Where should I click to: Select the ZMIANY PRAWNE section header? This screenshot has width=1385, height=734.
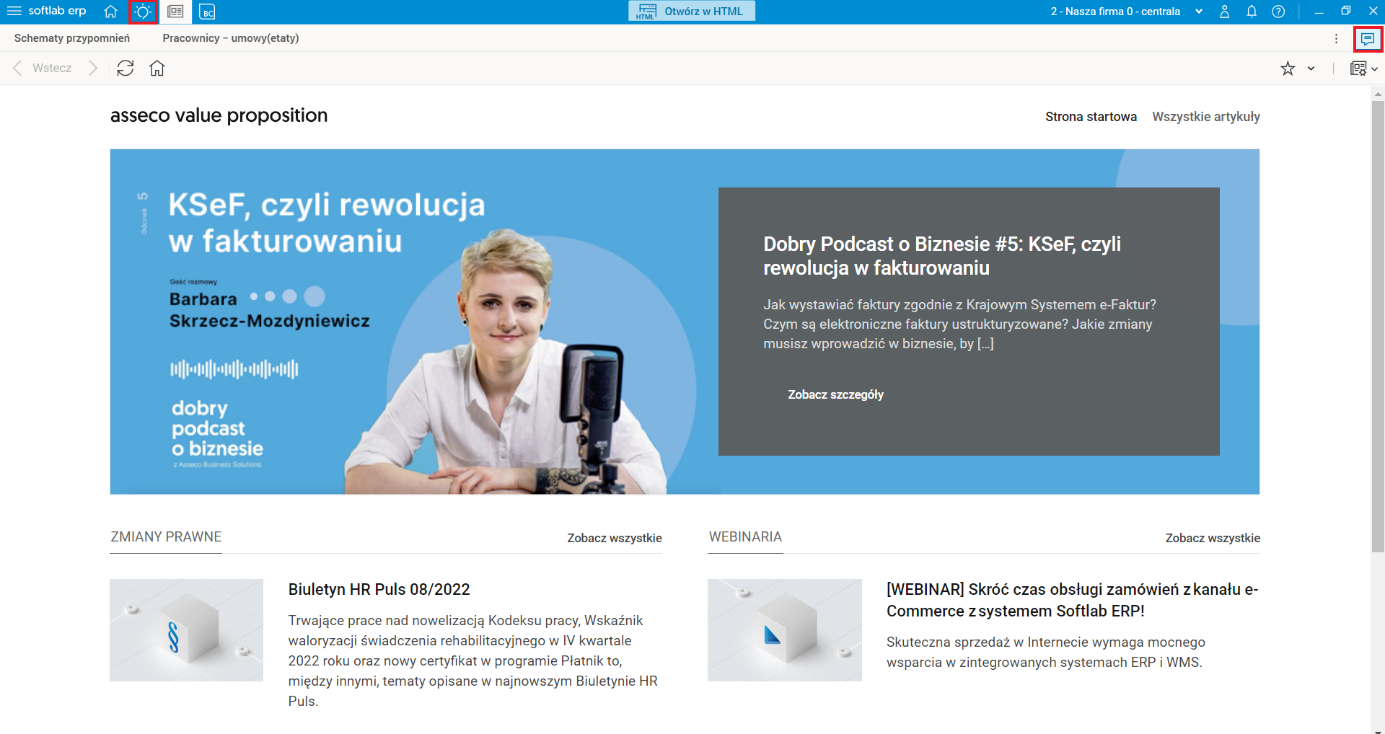coord(166,537)
